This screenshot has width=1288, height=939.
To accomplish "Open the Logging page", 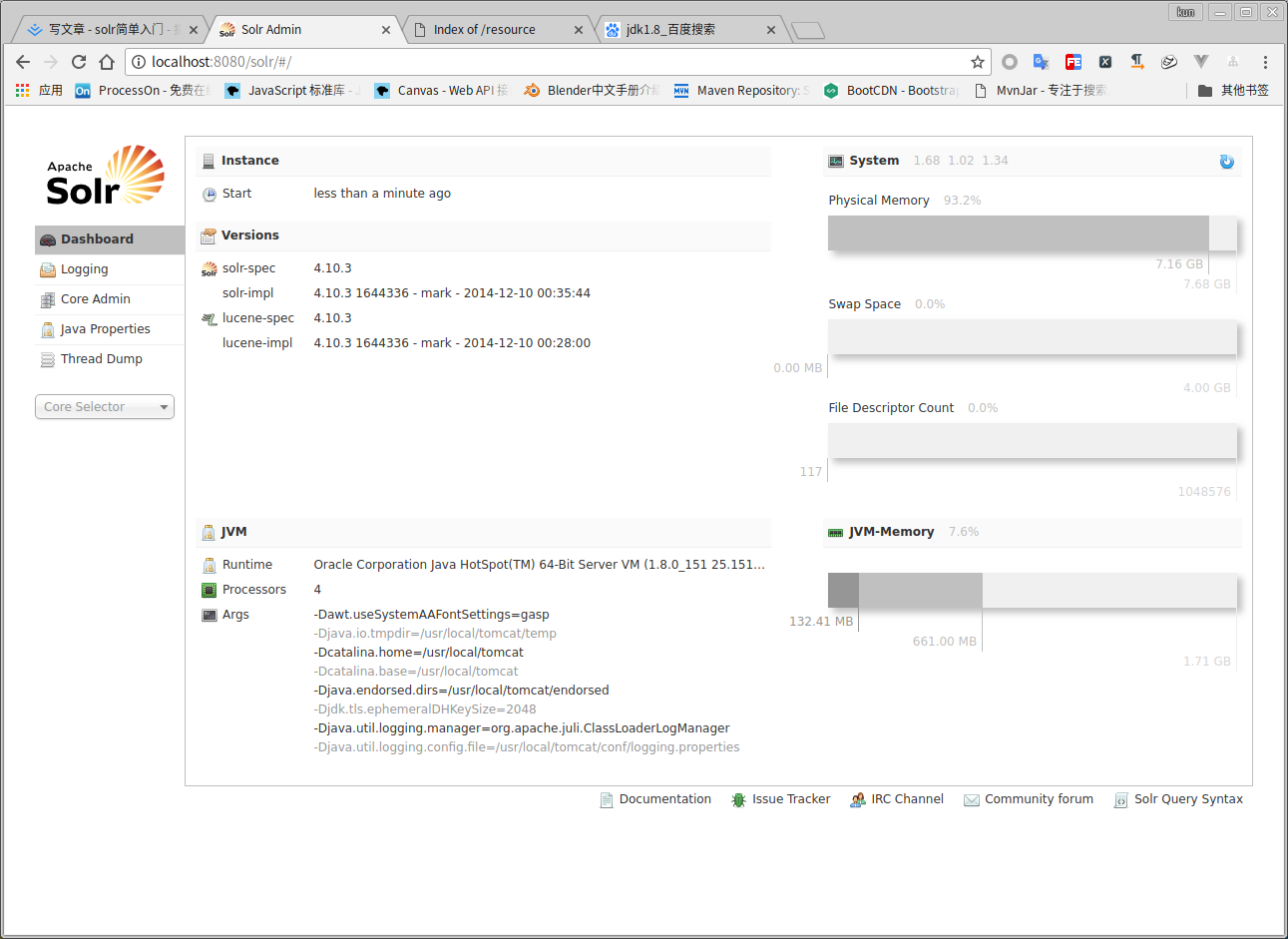I will coord(110,269).
